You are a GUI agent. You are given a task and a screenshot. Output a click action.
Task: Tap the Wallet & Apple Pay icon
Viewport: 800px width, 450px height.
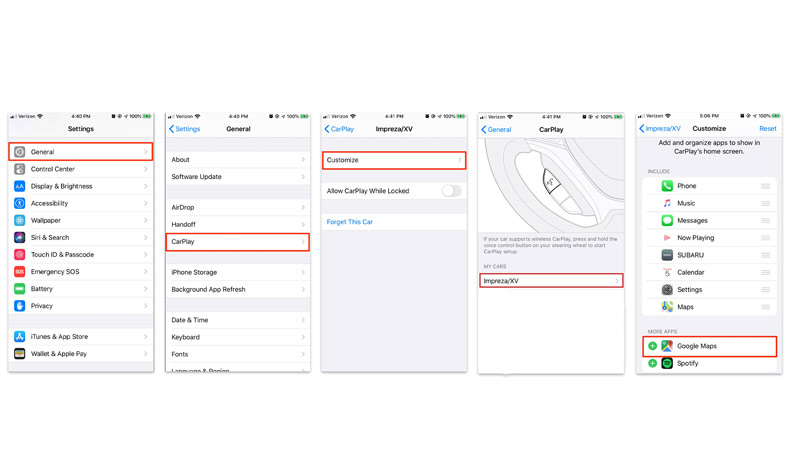coord(19,354)
